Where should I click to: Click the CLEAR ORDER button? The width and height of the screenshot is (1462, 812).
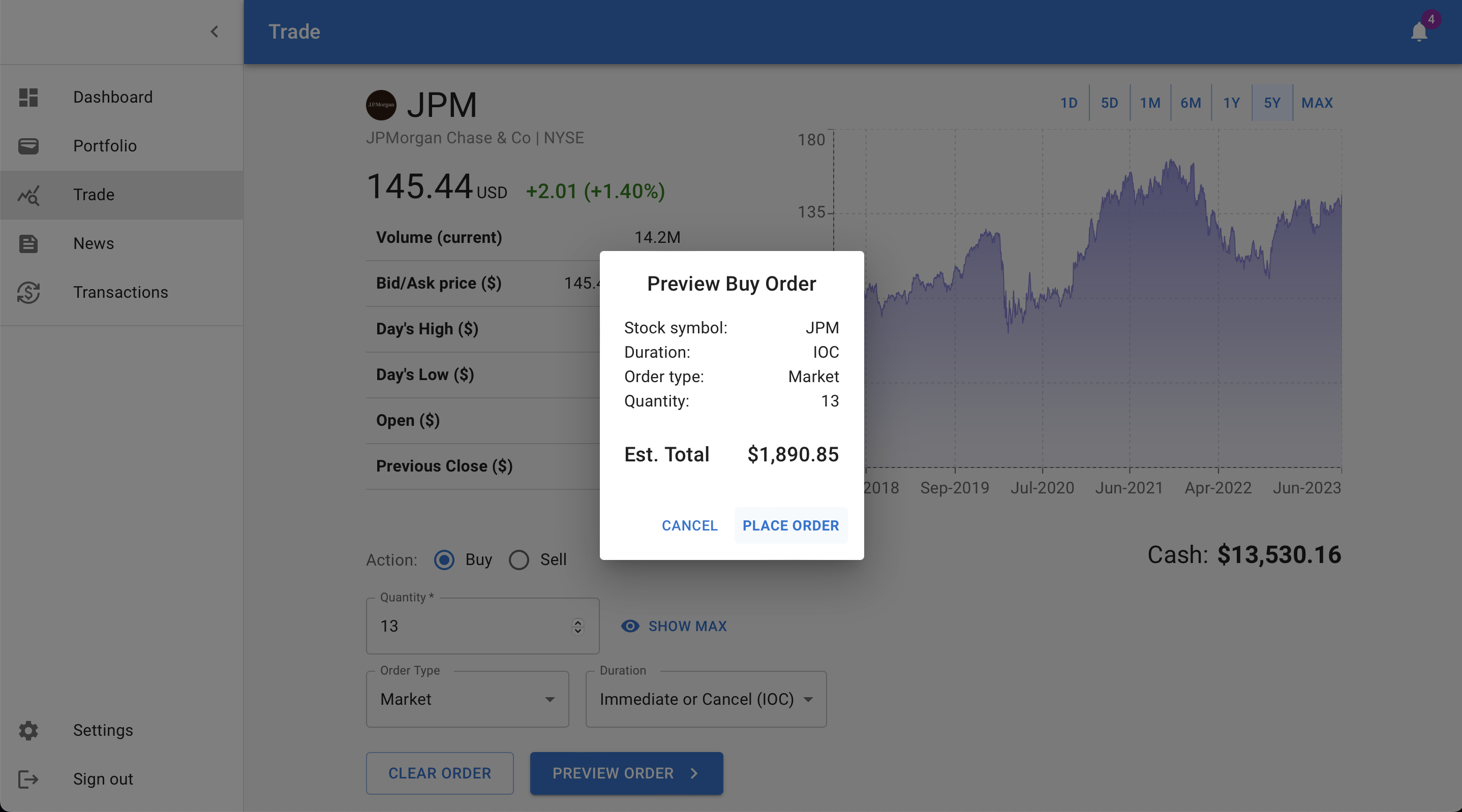pyautogui.click(x=440, y=773)
